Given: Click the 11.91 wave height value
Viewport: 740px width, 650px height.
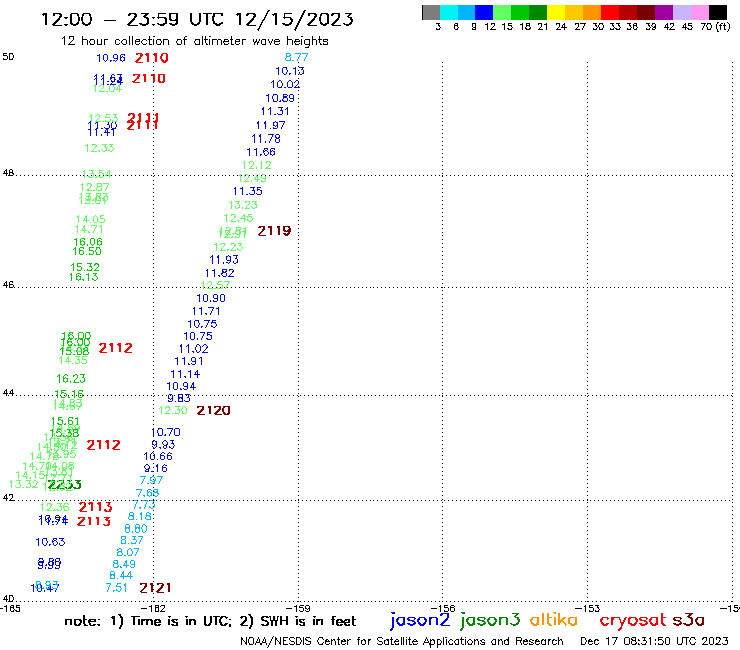Looking at the screenshot, I should click(189, 361).
